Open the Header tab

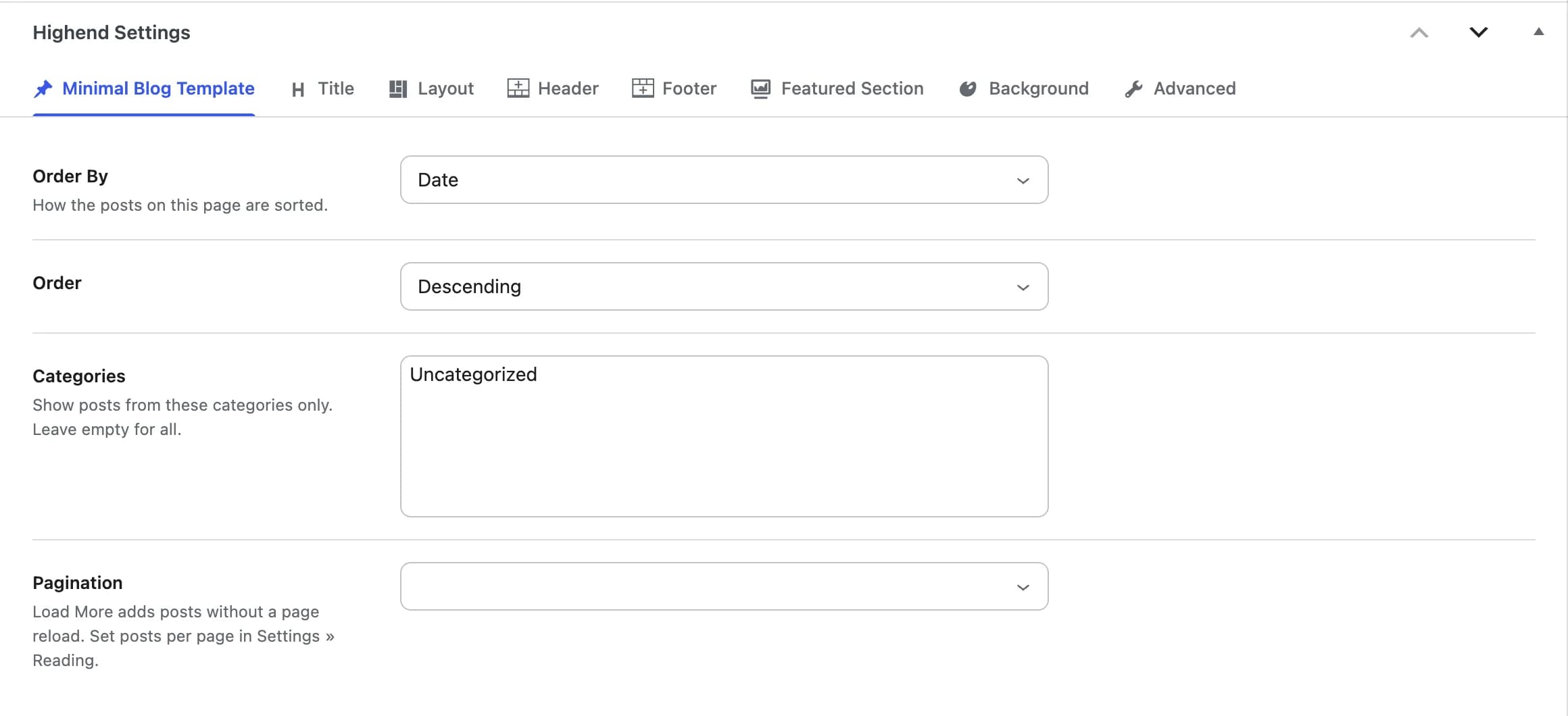[553, 88]
